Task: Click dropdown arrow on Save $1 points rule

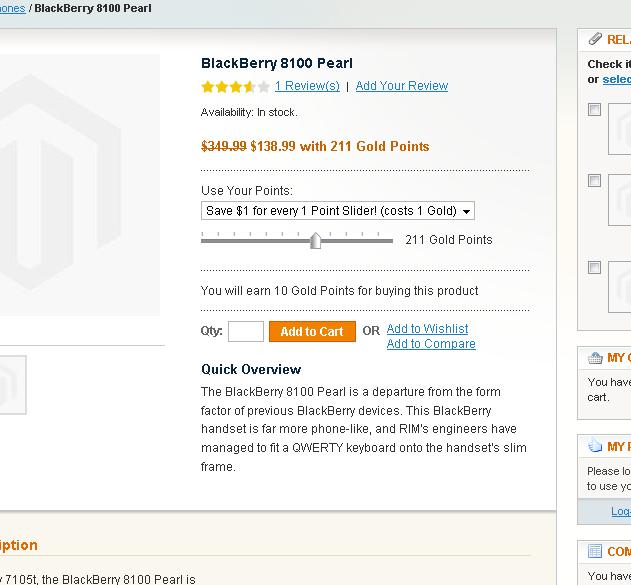Action: 466,212
